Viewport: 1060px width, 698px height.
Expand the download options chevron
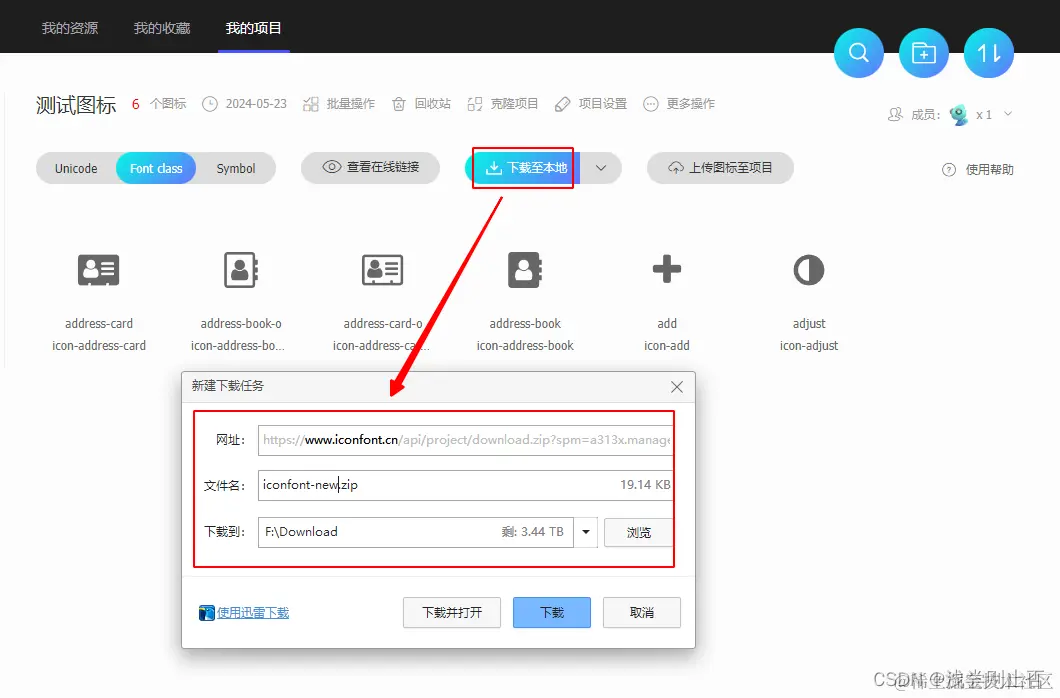click(x=601, y=168)
